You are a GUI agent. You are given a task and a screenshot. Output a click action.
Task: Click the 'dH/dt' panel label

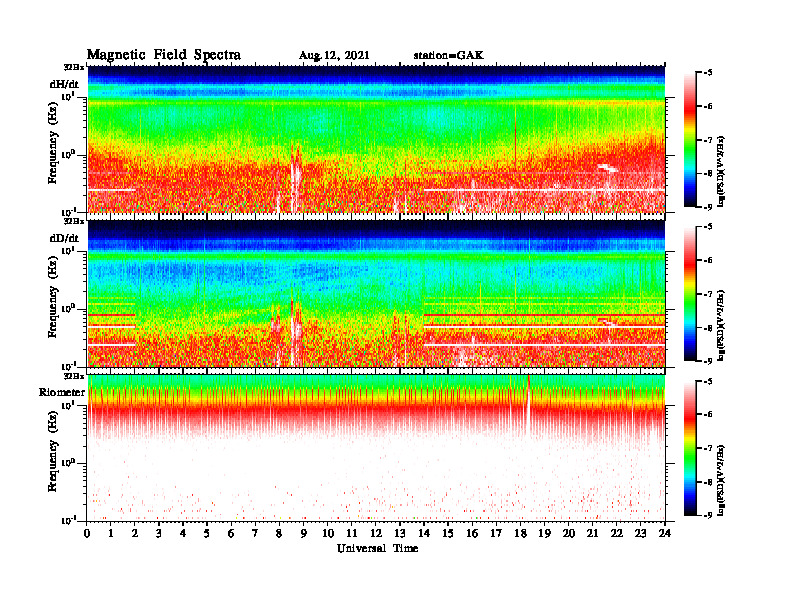(x=64, y=84)
